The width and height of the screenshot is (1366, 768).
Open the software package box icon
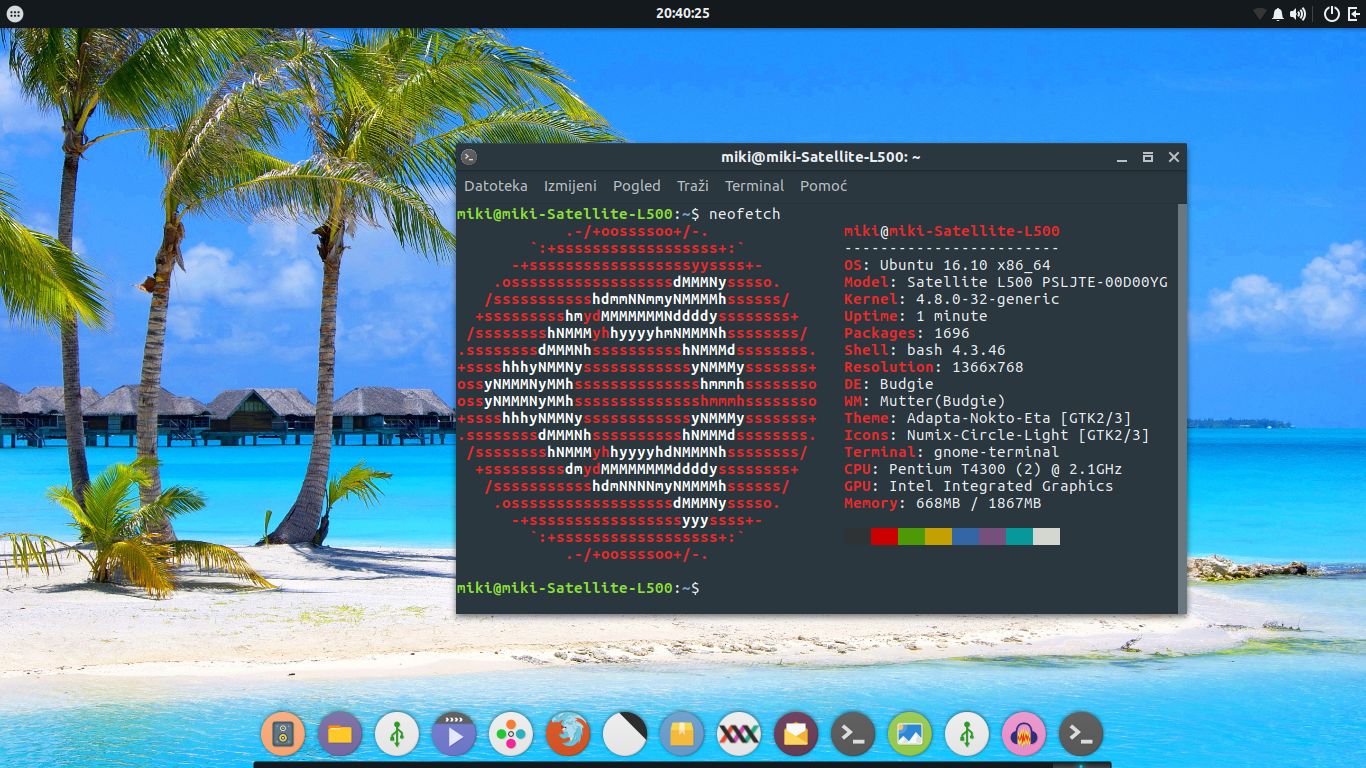point(681,735)
